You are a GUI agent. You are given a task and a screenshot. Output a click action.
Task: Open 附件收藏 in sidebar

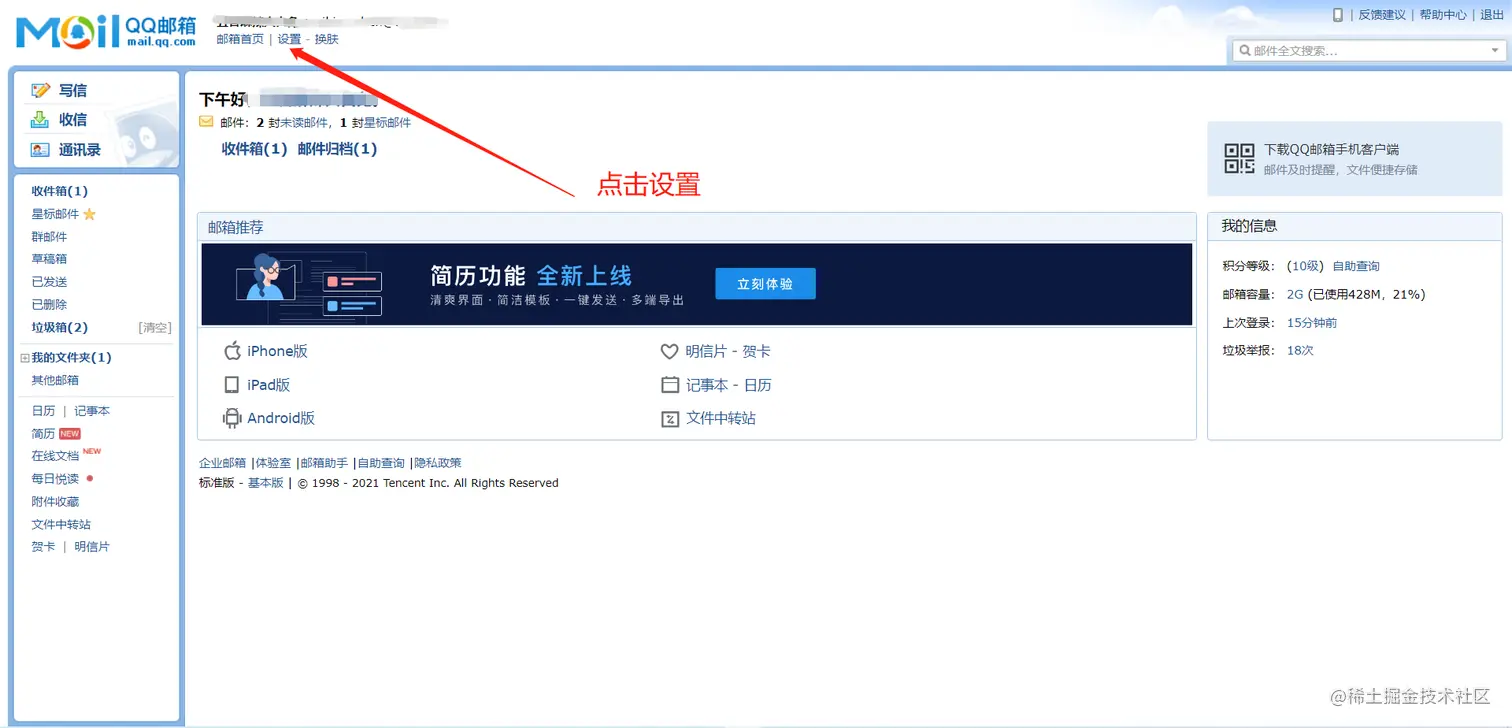[55, 502]
